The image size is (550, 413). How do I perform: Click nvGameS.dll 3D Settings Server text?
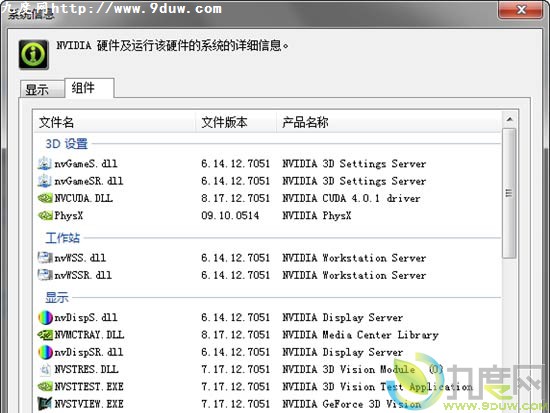point(354,164)
